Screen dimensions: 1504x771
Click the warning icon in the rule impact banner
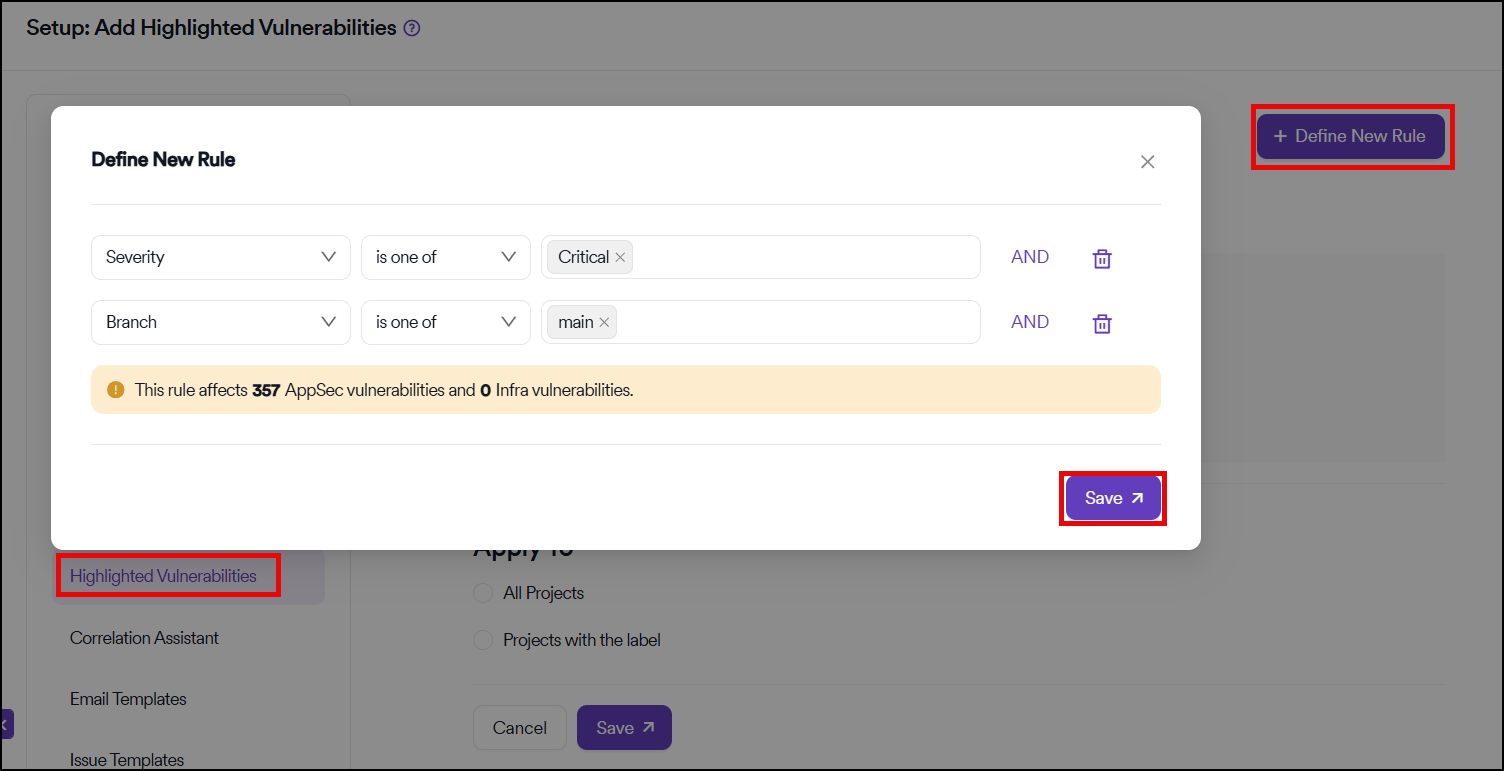116,390
